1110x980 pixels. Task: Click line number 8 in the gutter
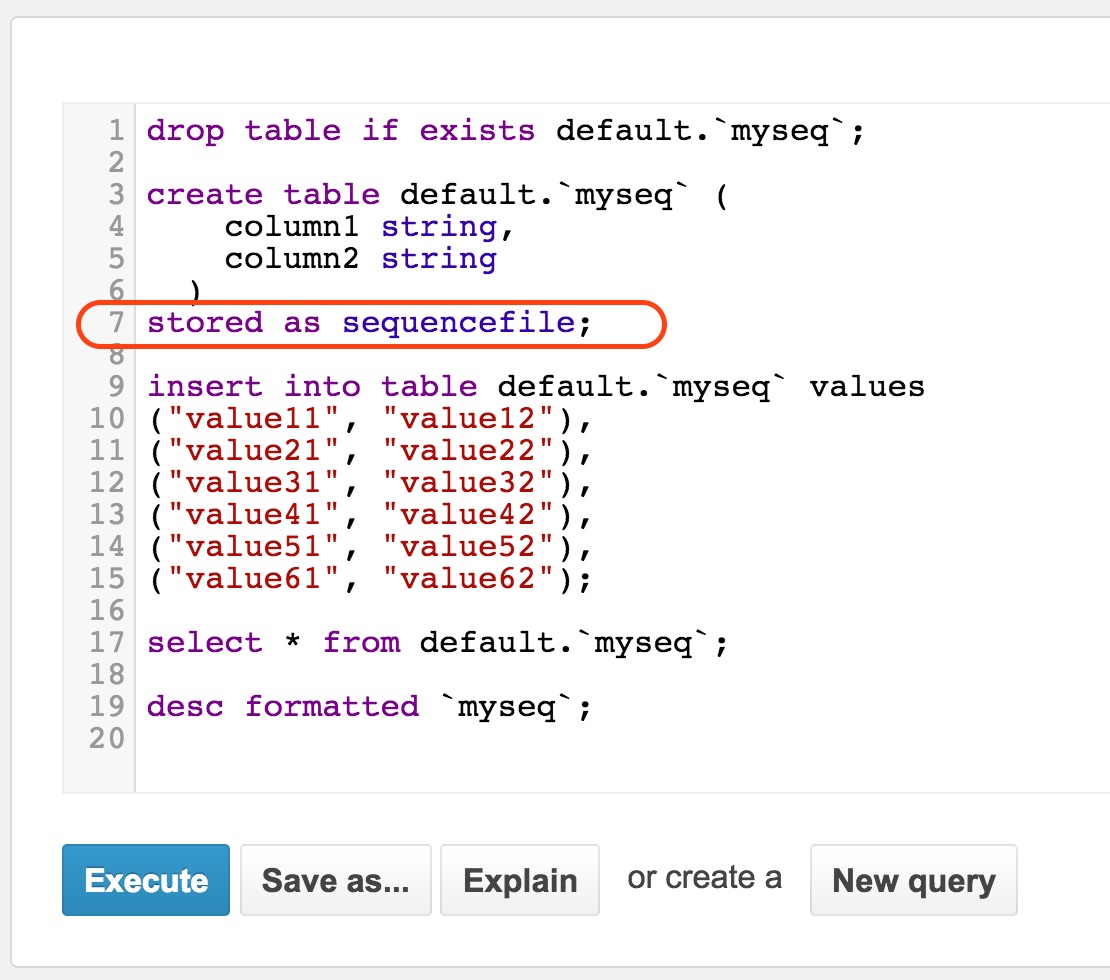click(116, 355)
